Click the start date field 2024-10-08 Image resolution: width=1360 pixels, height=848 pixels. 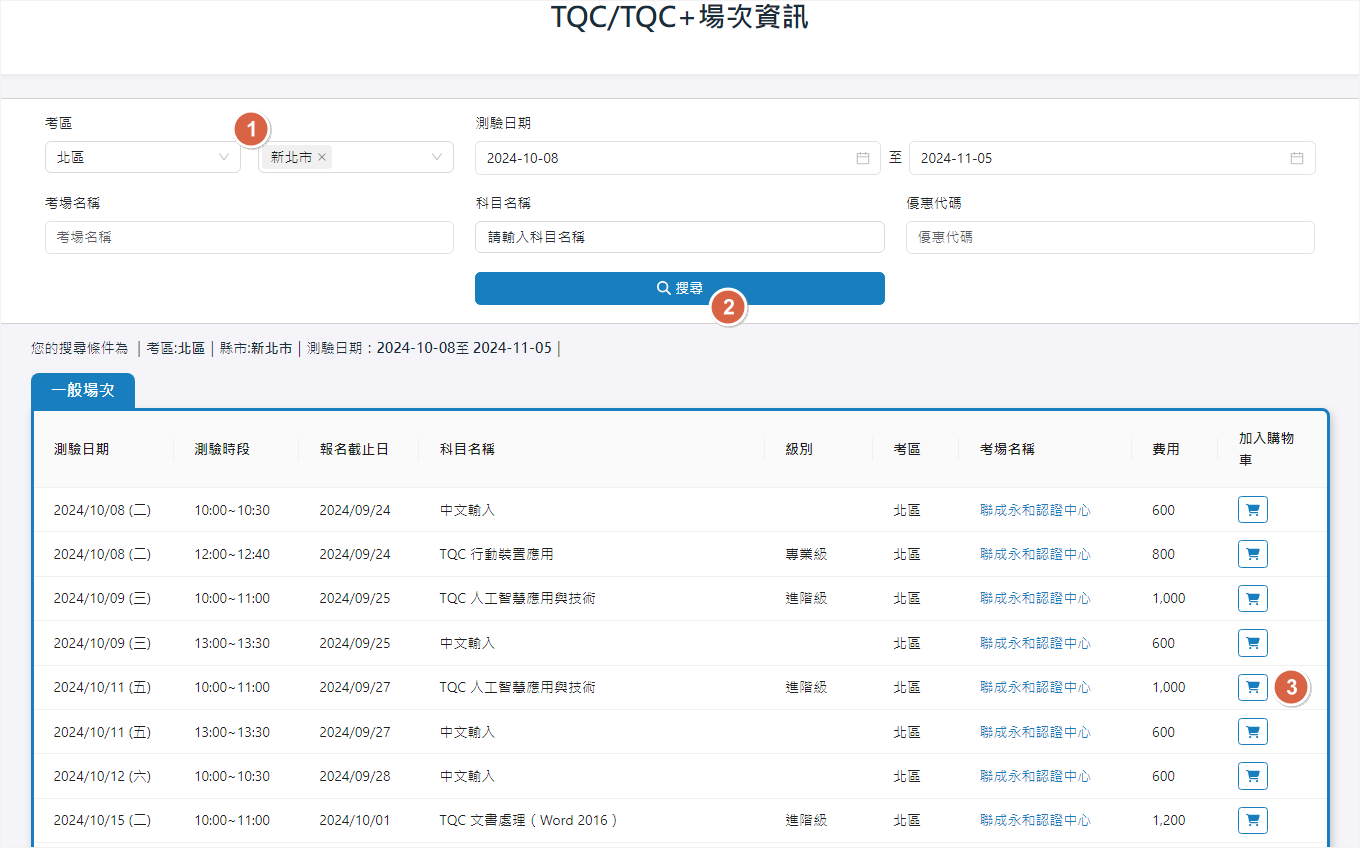click(678, 158)
